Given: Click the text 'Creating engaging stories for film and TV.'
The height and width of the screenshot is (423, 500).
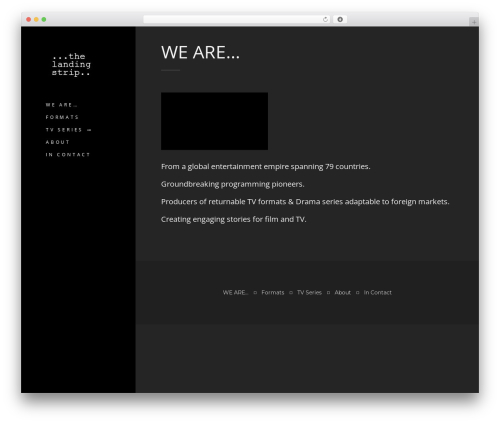Looking at the screenshot, I should [x=234, y=219].
